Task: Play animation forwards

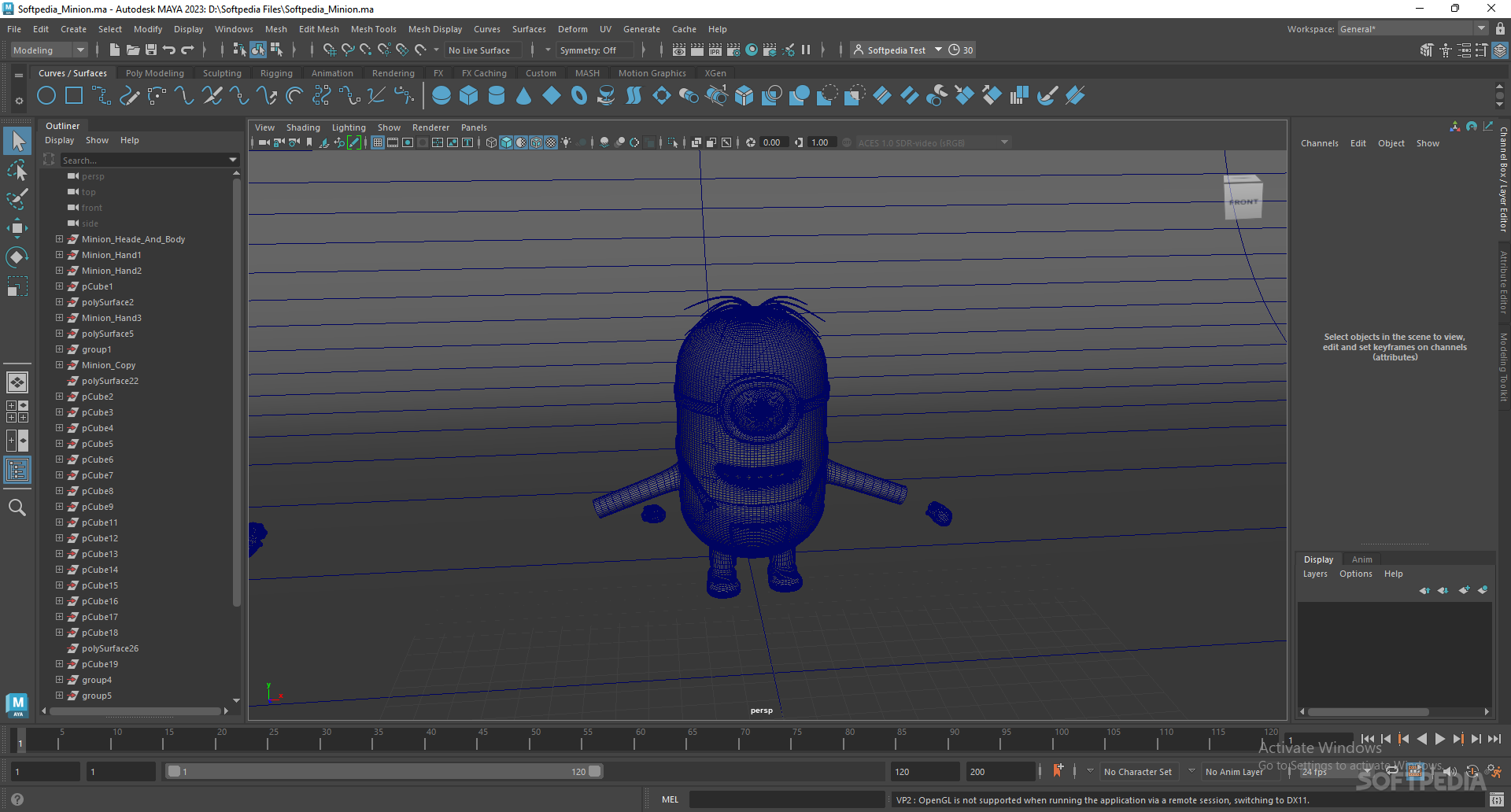Action: point(1439,739)
